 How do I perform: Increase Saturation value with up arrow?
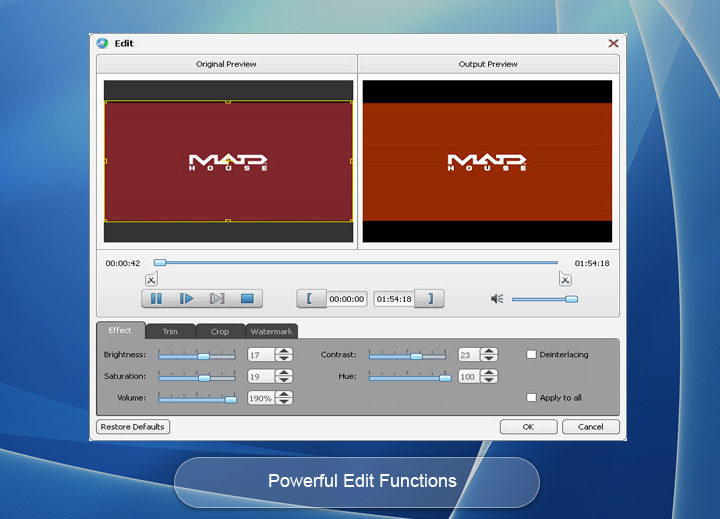284,372
